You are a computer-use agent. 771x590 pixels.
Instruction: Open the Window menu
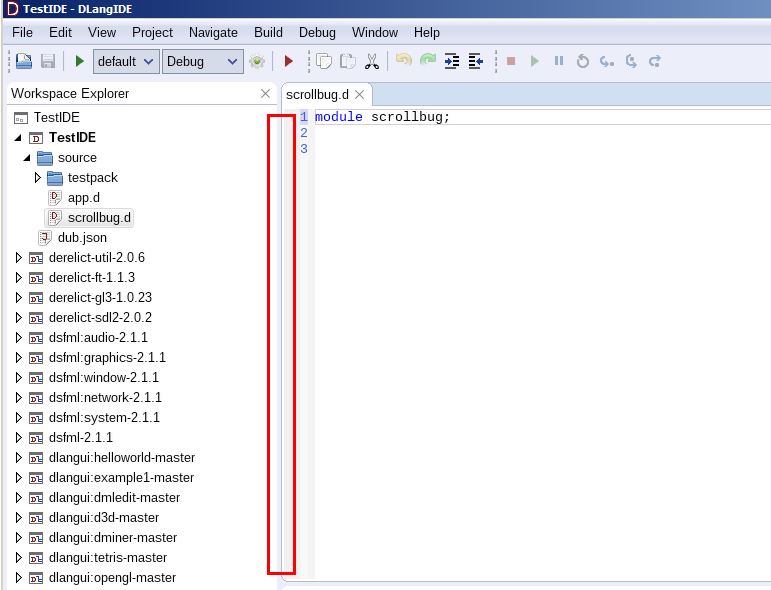pos(375,32)
